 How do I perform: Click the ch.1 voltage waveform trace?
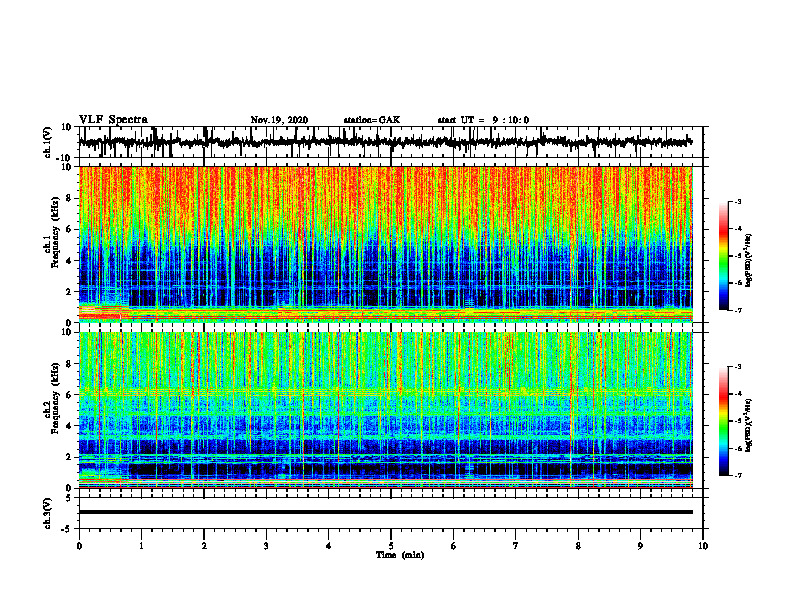click(x=385, y=142)
